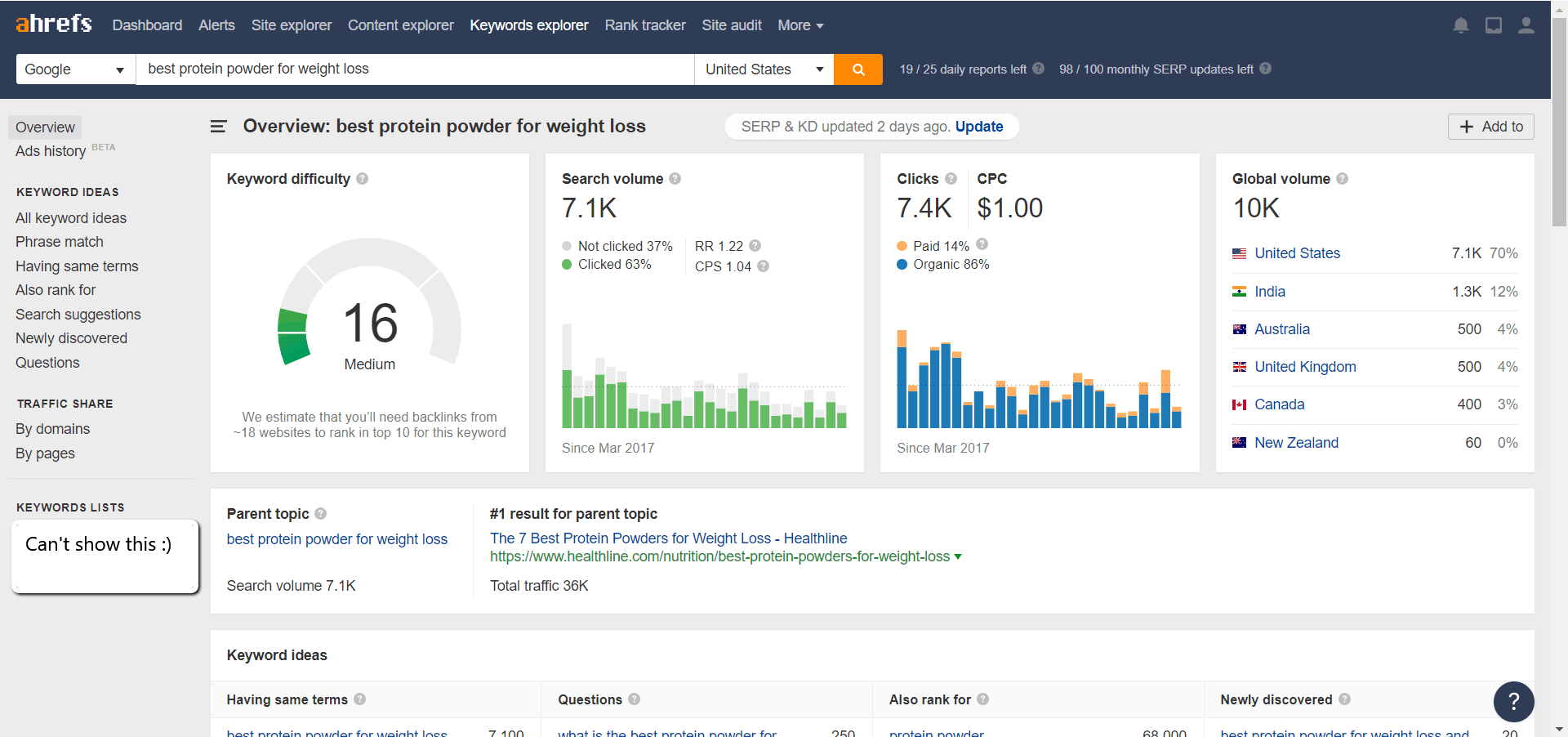Open Clicks help tooltip icon
1568x737 pixels.
pyautogui.click(x=951, y=178)
